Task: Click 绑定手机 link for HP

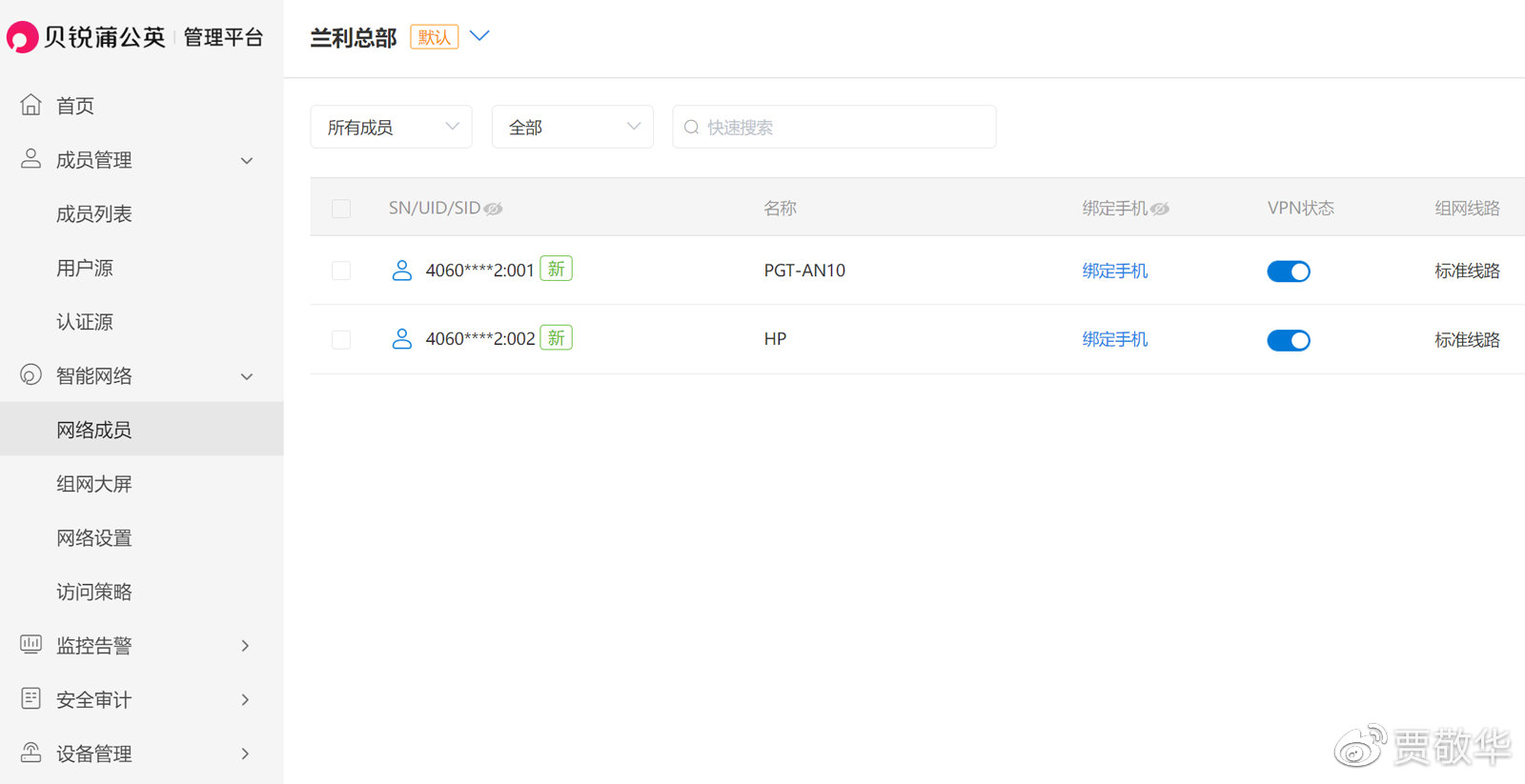Action: tap(1114, 339)
